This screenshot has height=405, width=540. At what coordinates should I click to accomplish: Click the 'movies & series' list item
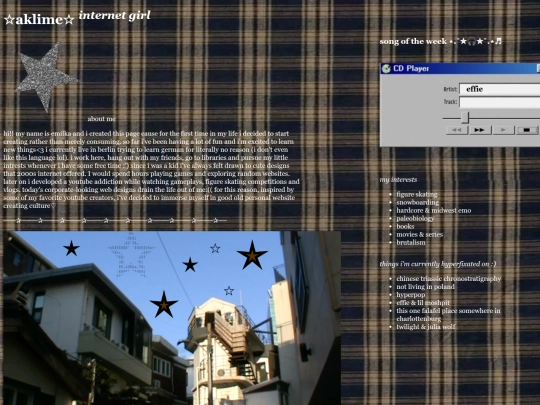tap(419, 235)
